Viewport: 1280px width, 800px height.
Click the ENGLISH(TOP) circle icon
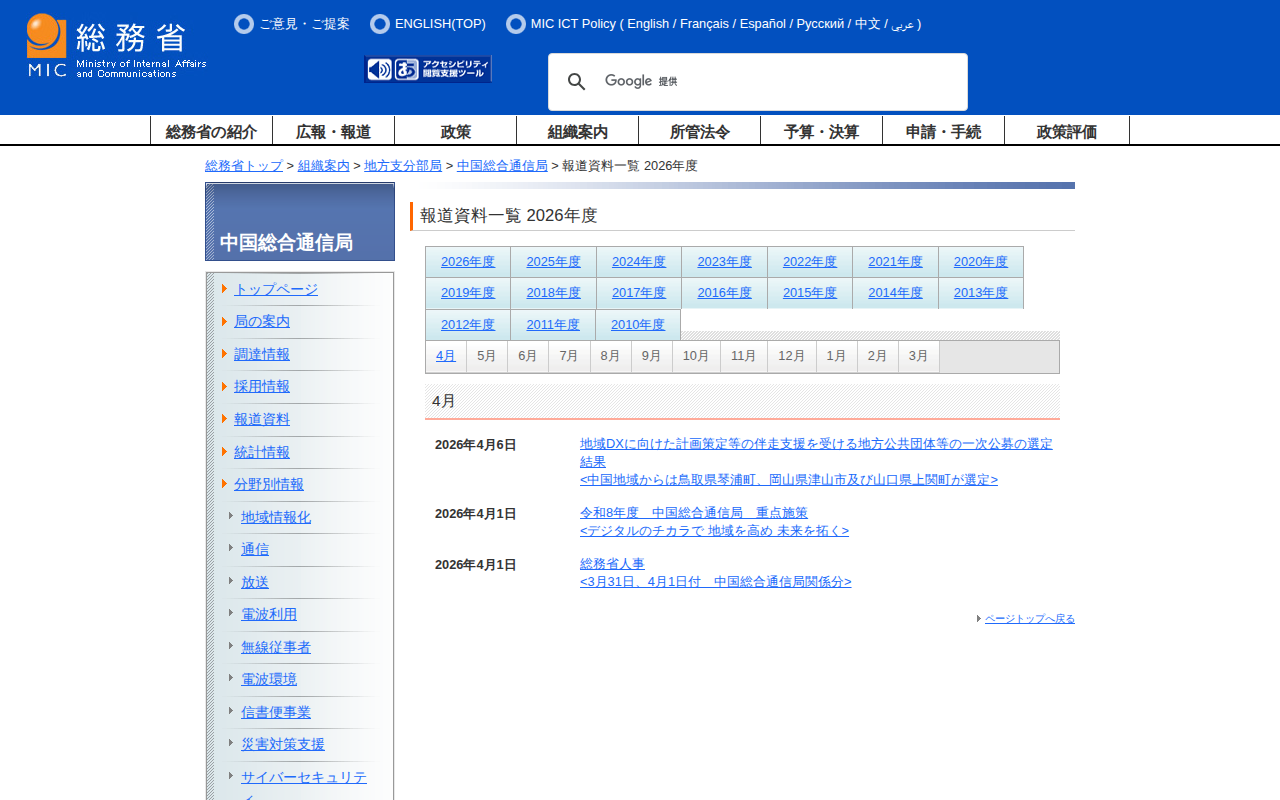tap(380, 24)
